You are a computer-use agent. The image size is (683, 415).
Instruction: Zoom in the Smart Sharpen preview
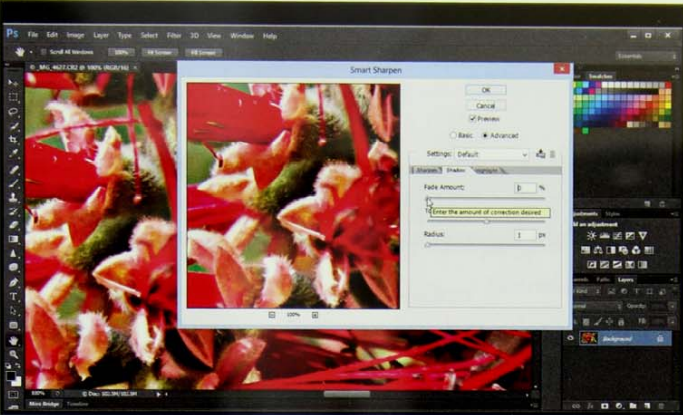click(x=315, y=314)
